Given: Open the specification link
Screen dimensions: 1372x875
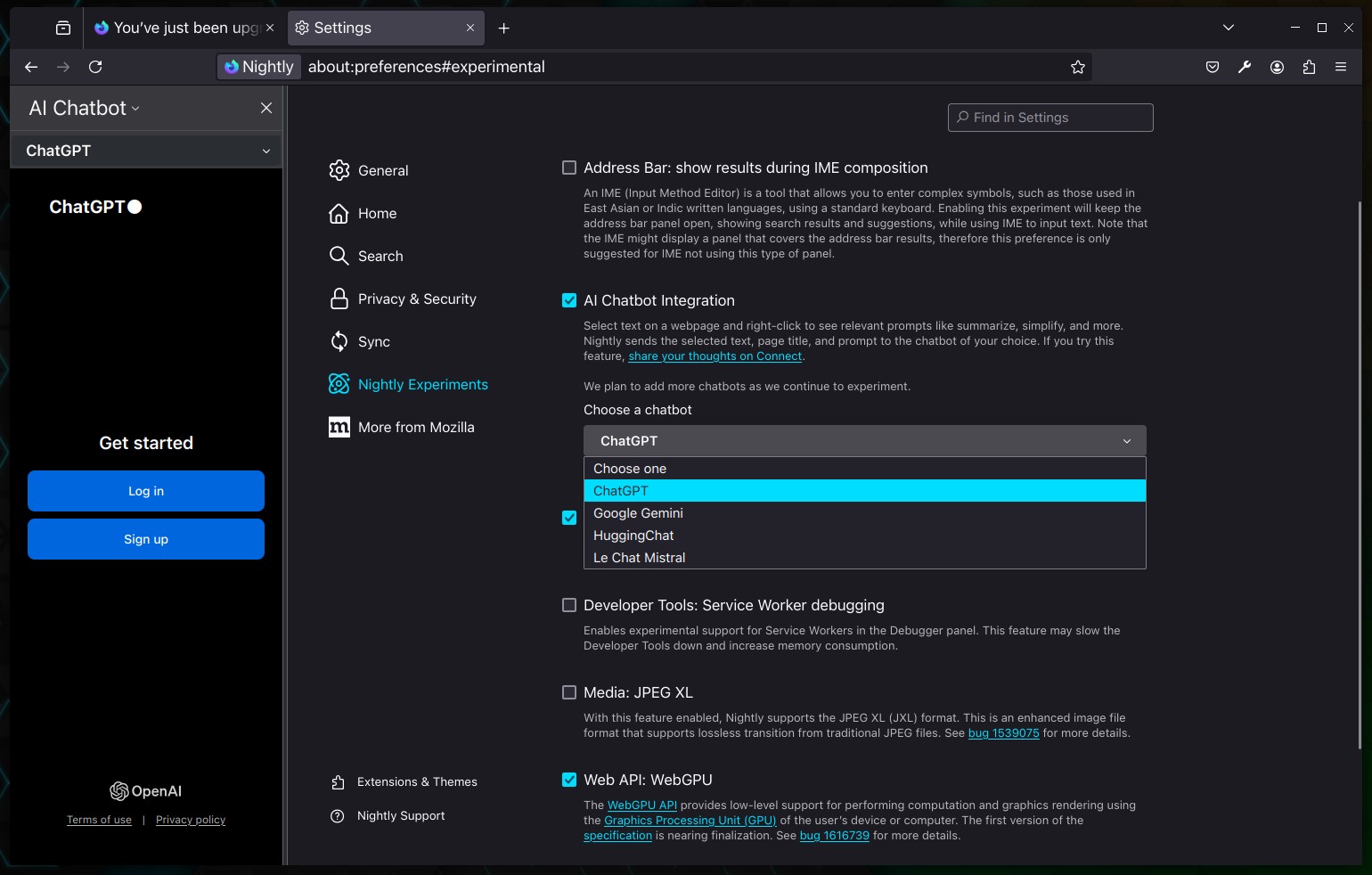Looking at the screenshot, I should [x=617, y=836].
